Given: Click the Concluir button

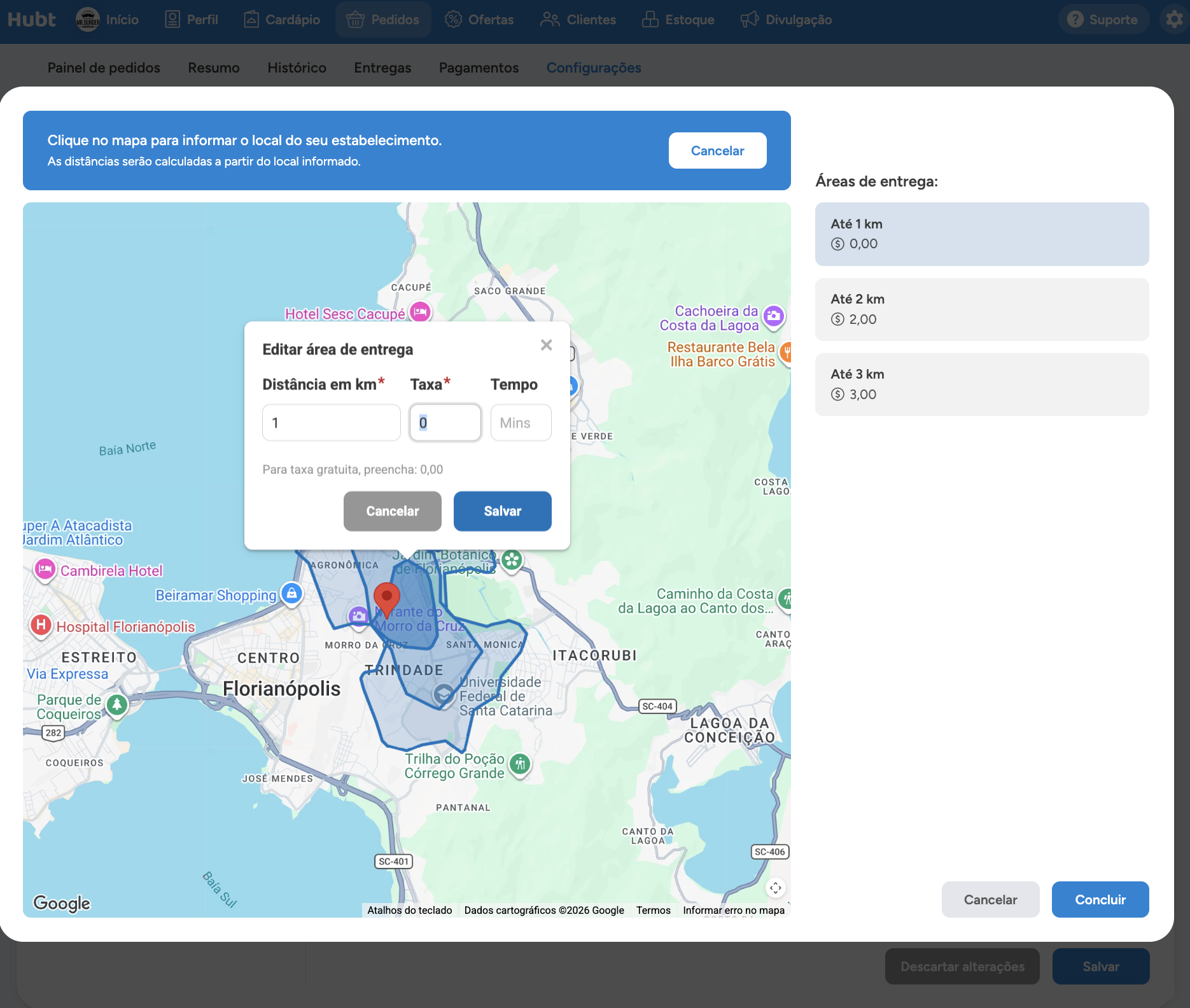Looking at the screenshot, I should coord(1100,899).
